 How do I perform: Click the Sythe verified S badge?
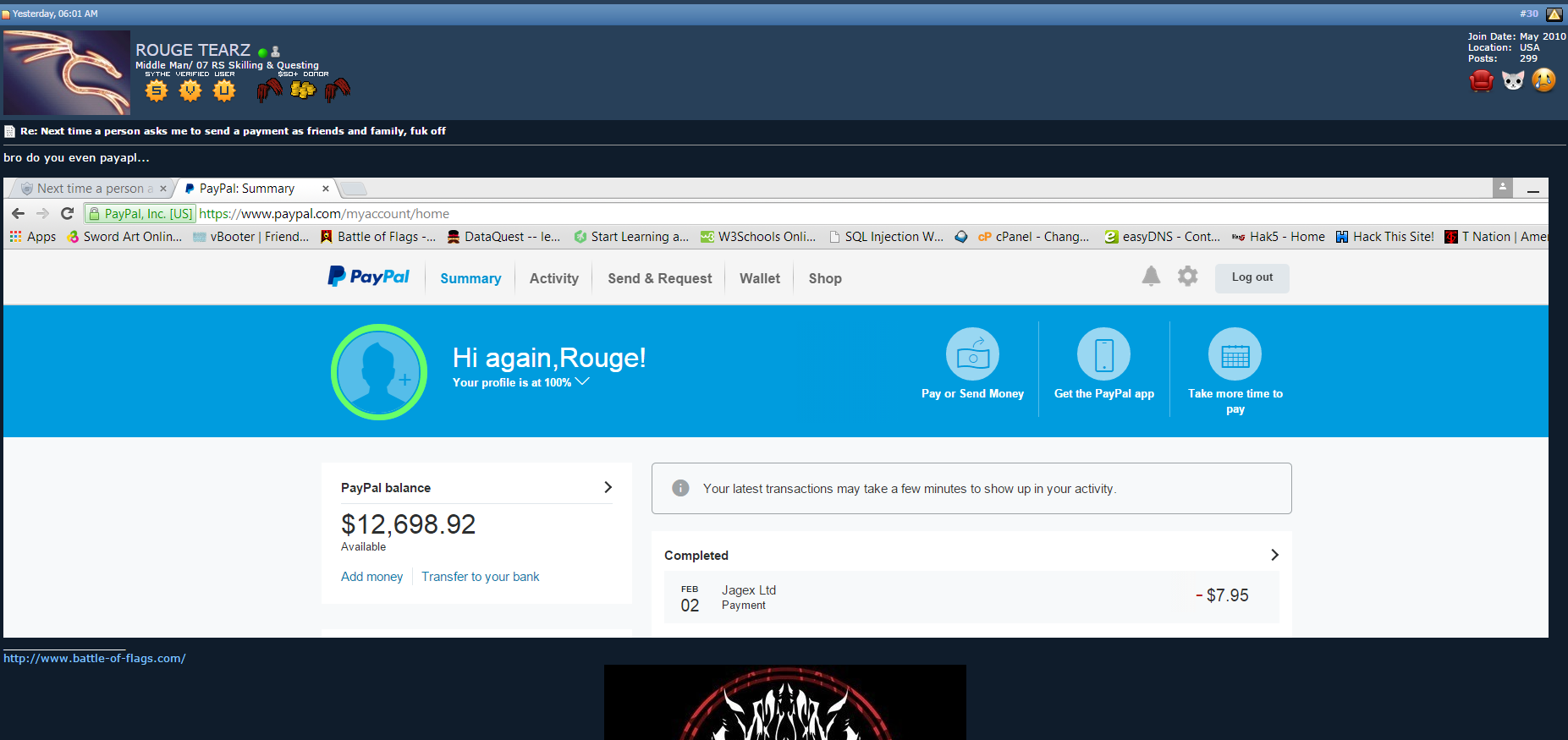click(x=157, y=90)
